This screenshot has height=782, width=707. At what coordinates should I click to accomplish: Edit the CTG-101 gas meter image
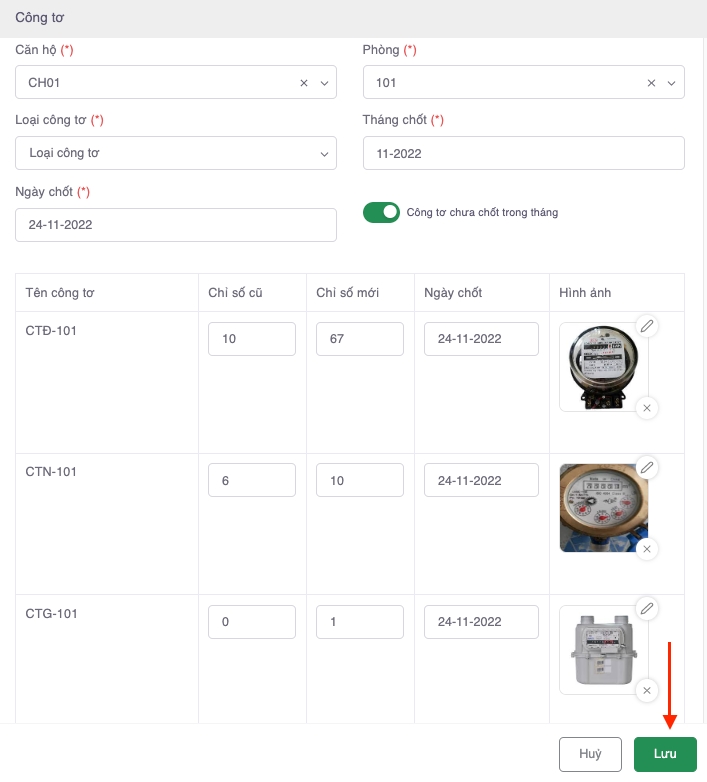click(647, 608)
